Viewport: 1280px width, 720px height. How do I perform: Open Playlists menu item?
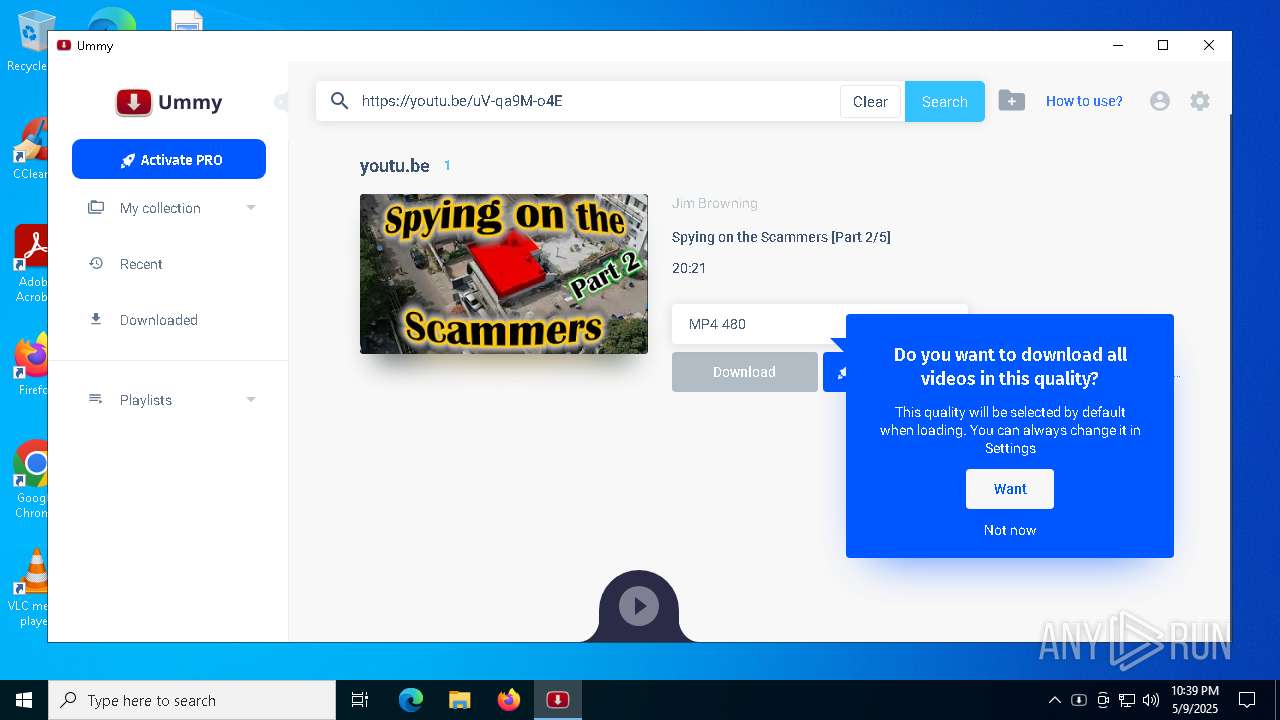pyautogui.click(x=146, y=400)
